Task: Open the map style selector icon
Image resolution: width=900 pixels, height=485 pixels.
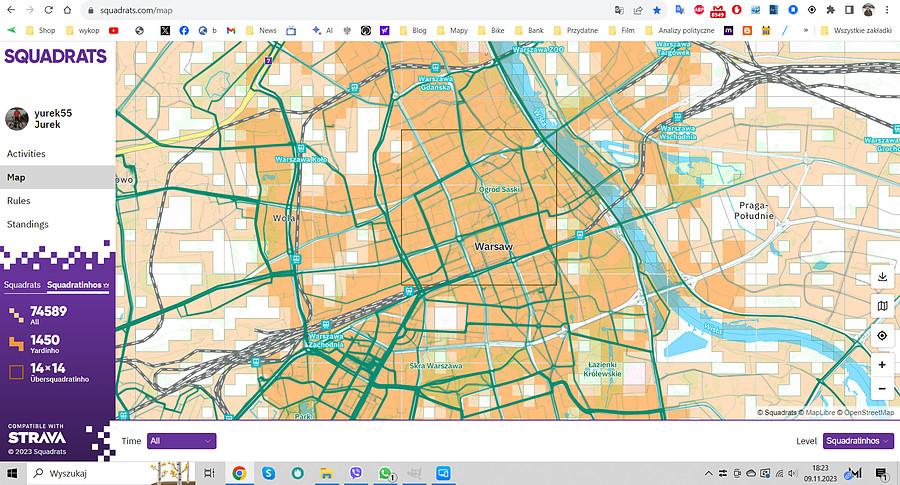Action: click(x=882, y=306)
